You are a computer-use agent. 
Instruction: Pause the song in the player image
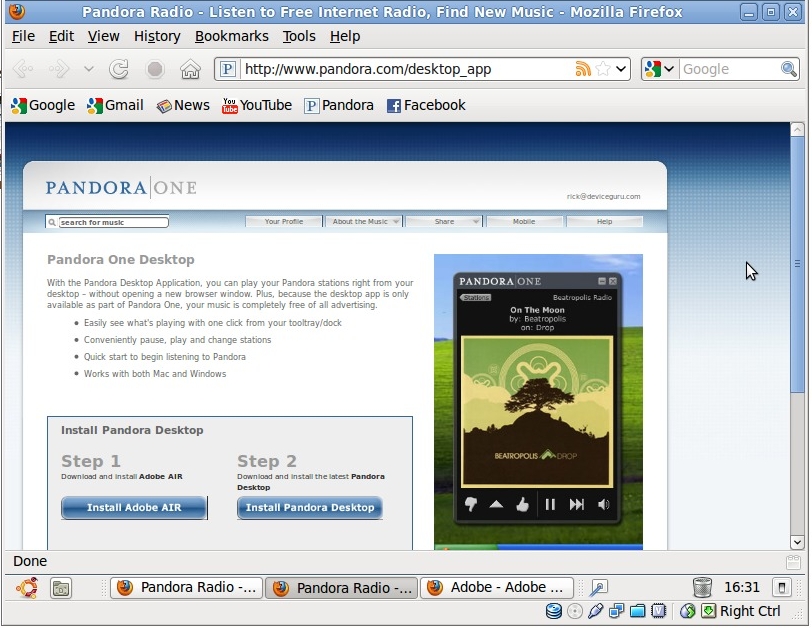pos(550,504)
